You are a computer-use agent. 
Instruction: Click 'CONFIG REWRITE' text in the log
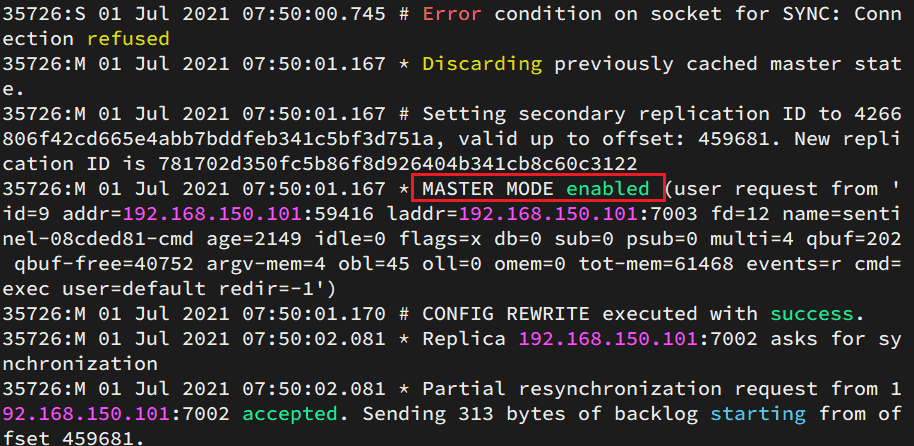(x=506, y=314)
